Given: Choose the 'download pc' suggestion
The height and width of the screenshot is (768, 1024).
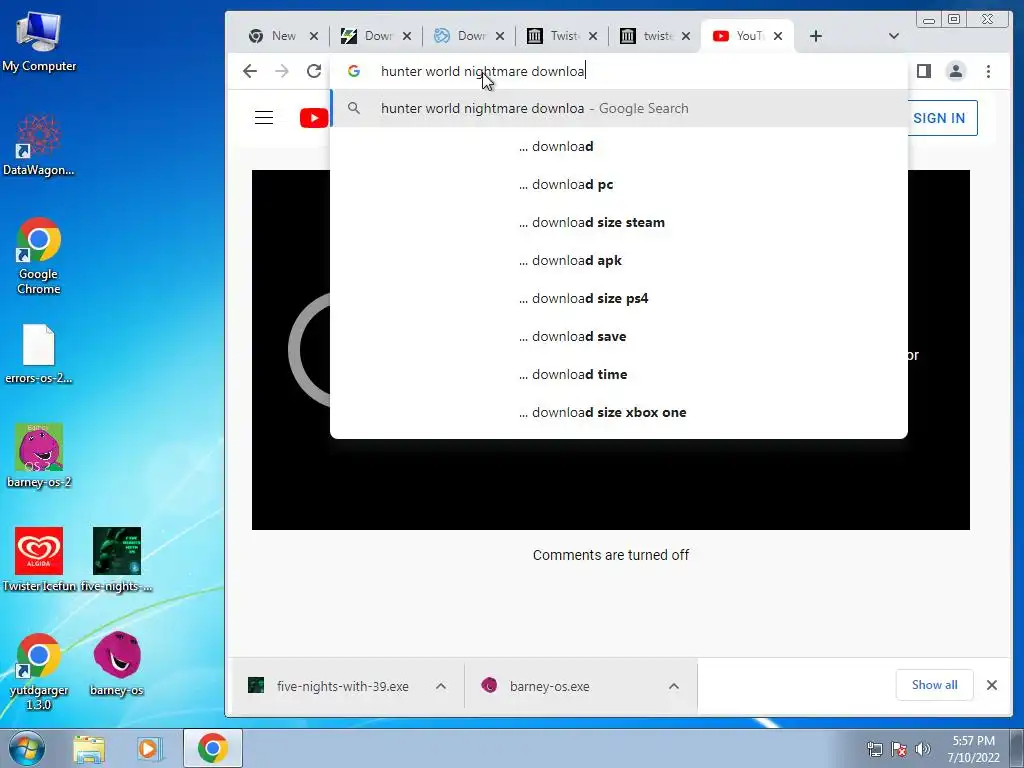Looking at the screenshot, I should click(619, 184).
